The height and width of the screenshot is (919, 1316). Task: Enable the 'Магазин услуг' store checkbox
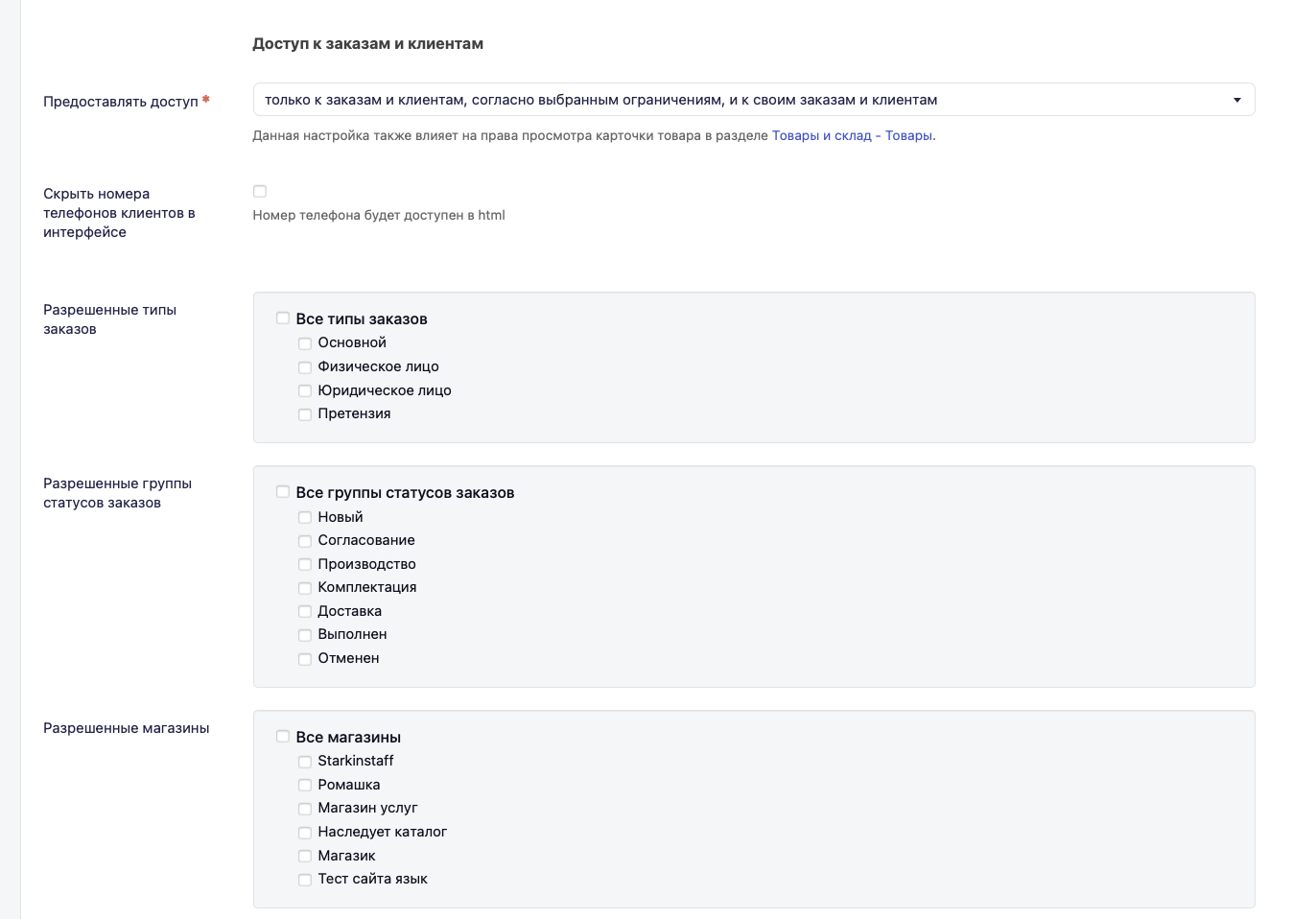tap(305, 809)
